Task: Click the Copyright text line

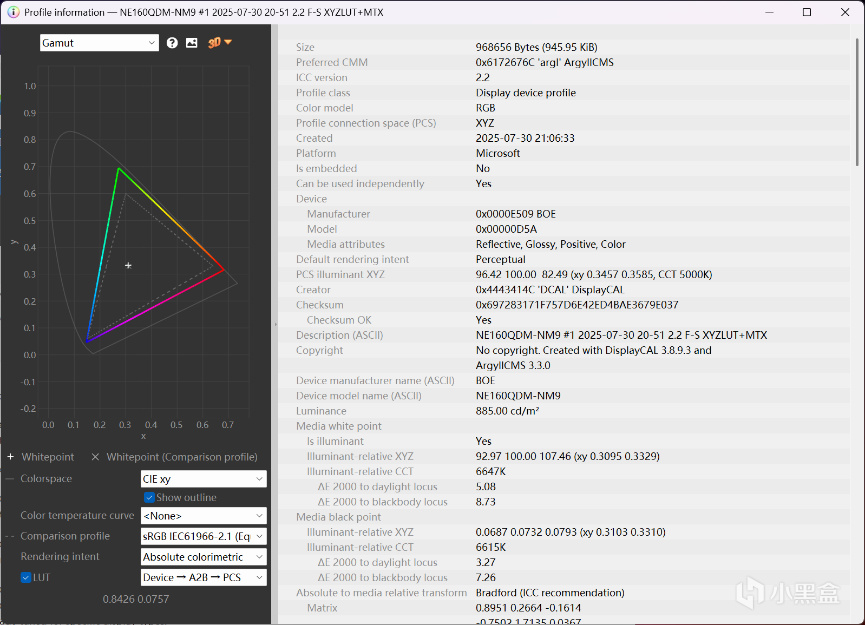Action: [x=594, y=350]
